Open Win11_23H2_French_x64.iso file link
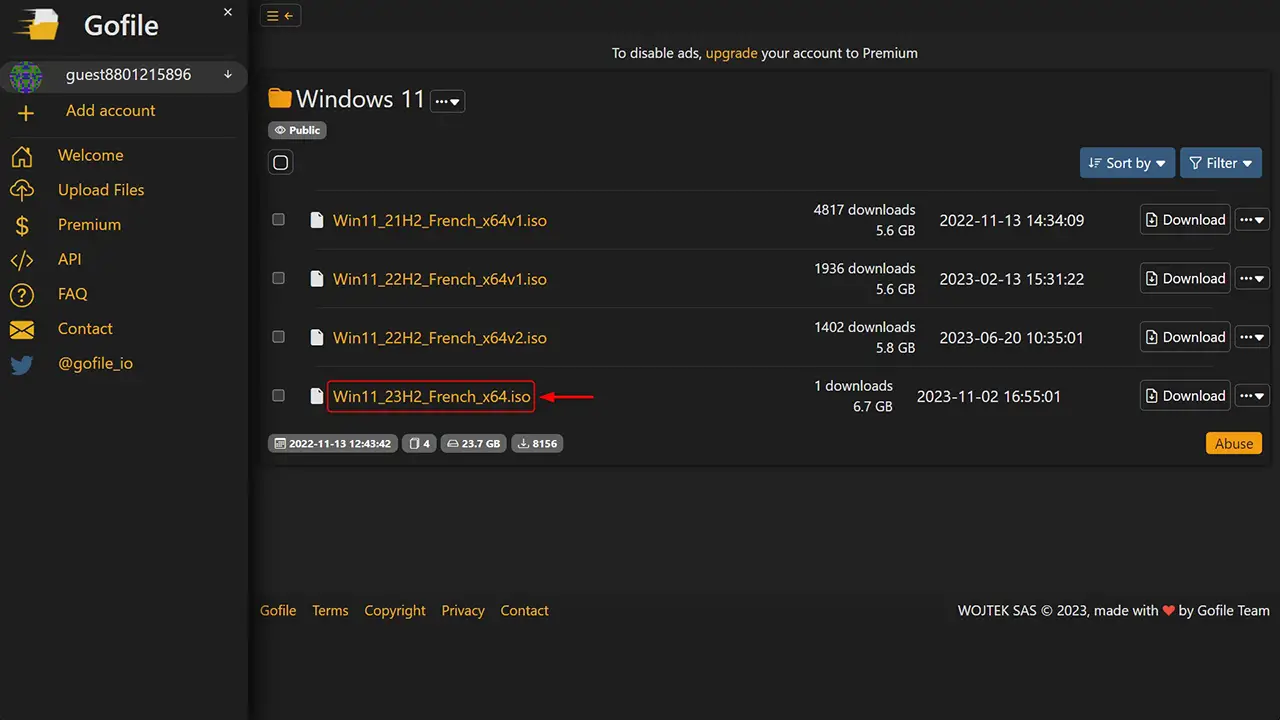The image size is (1280, 720). click(x=431, y=396)
